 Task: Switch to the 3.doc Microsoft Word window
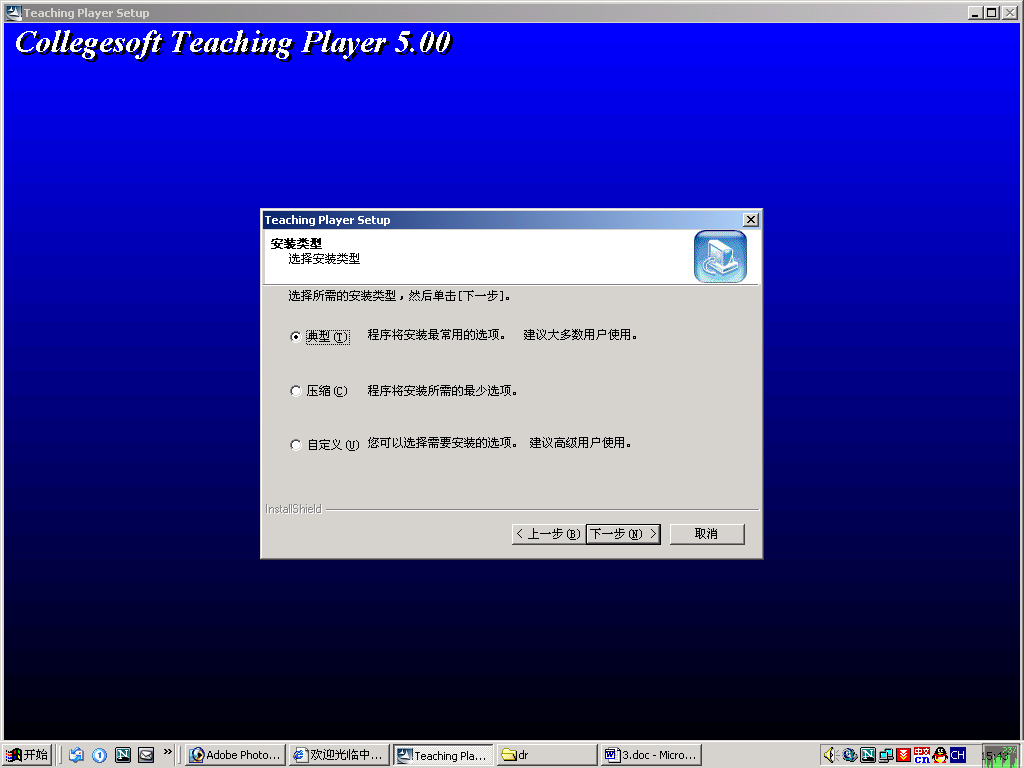(650, 755)
